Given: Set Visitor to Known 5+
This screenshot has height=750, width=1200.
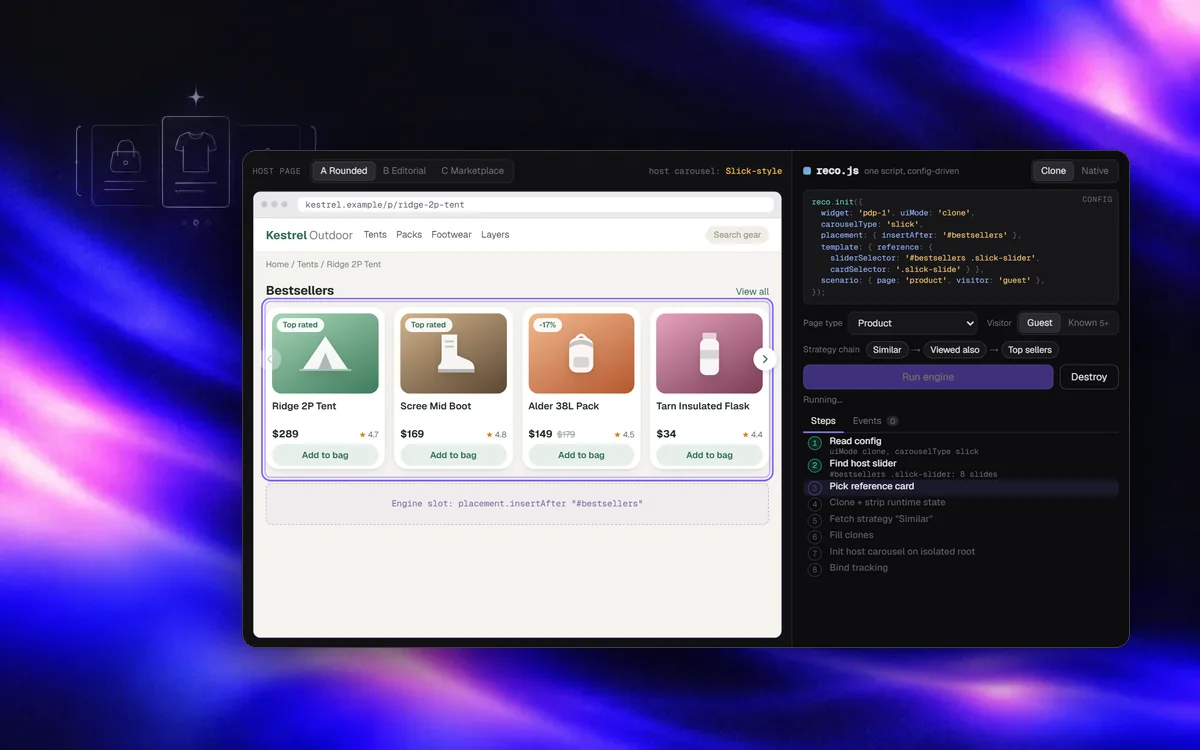Looking at the screenshot, I should [1088, 323].
